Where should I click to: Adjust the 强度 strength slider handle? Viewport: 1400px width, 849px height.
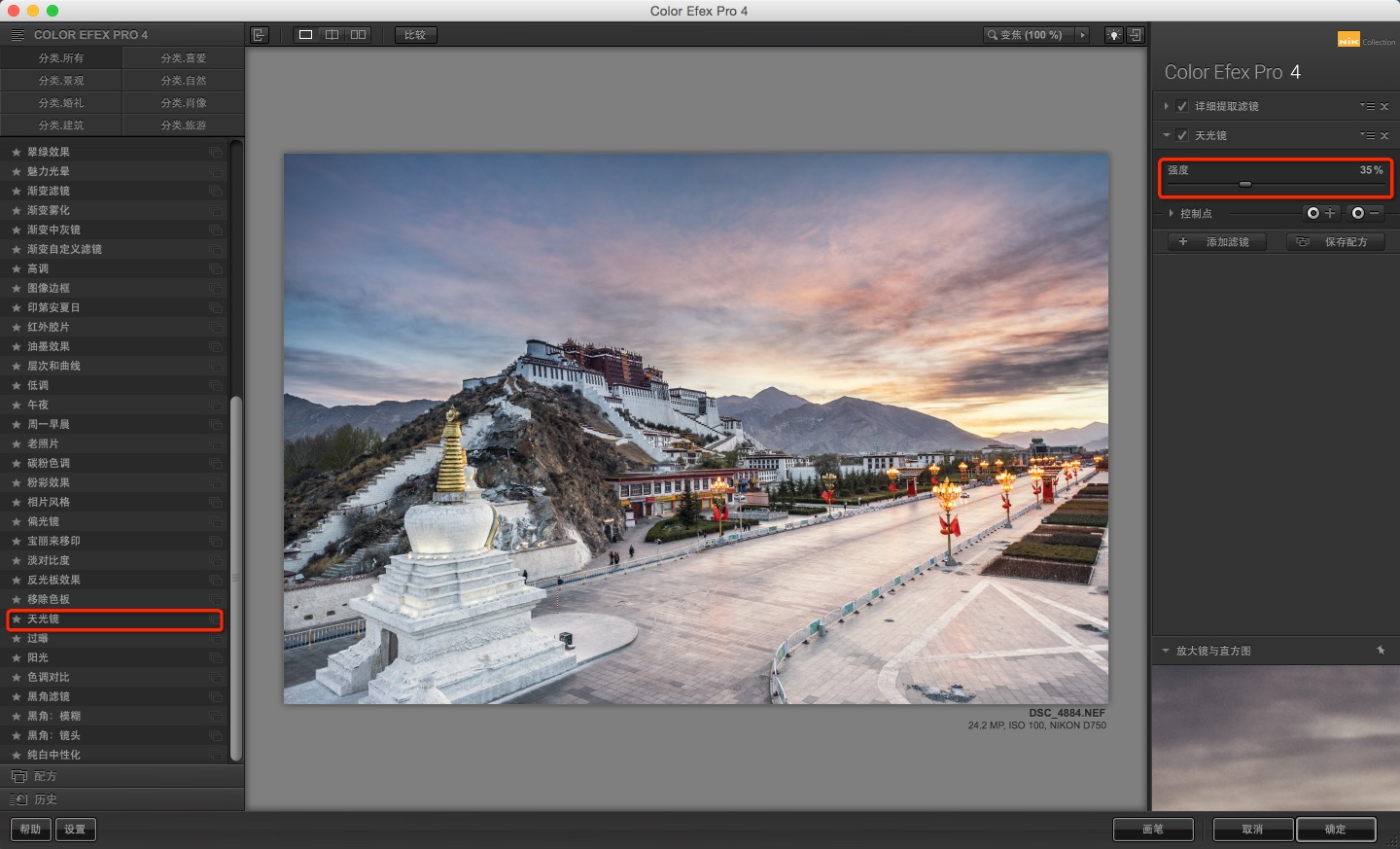[1245, 184]
